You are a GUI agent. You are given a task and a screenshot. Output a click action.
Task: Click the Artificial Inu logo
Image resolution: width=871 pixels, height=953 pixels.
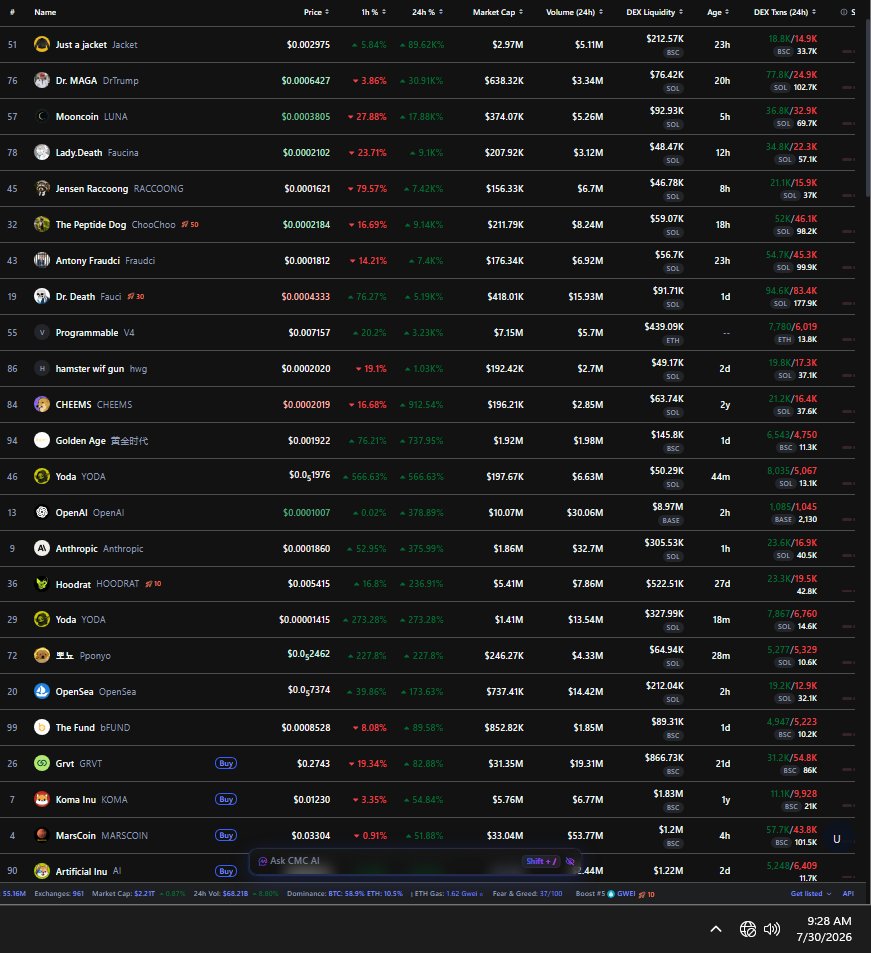coord(42,871)
